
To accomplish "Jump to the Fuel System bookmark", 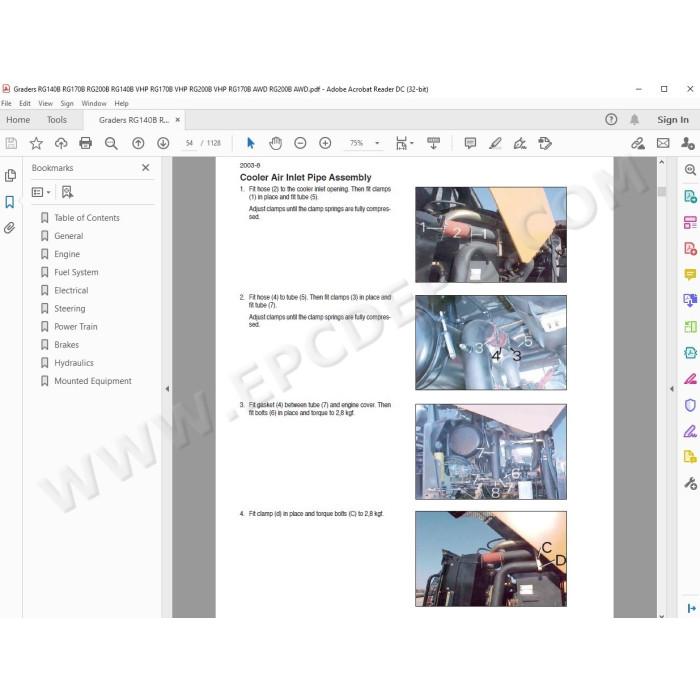I will 76,272.
